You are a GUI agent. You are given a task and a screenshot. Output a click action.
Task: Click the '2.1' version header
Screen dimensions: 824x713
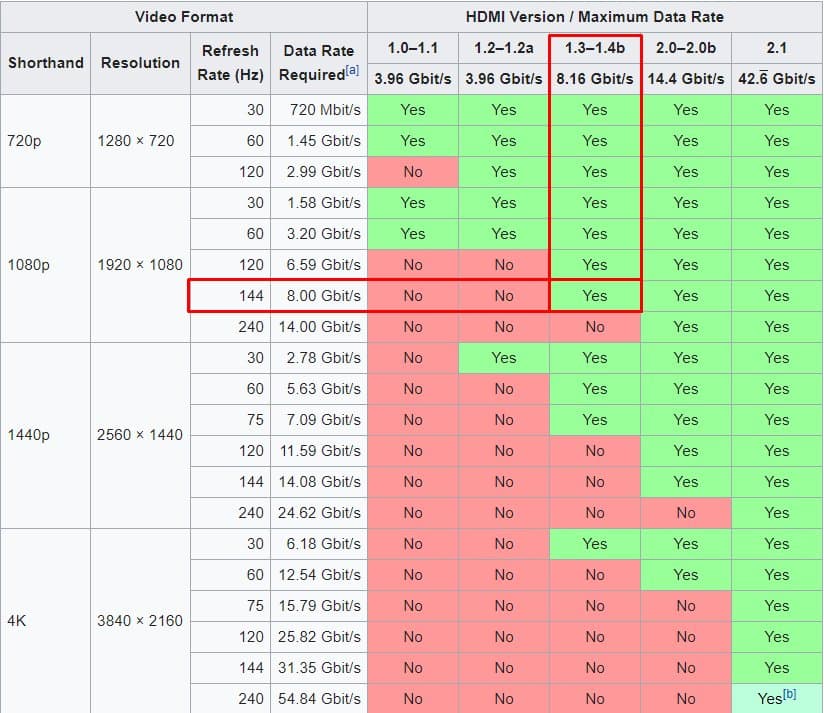click(777, 48)
